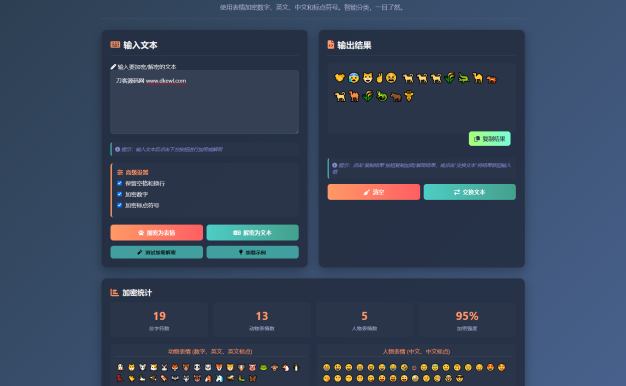This screenshot has width=626, height=386.
Task: Click the anxious sweating face in output
Action: click(x=354, y=78)
